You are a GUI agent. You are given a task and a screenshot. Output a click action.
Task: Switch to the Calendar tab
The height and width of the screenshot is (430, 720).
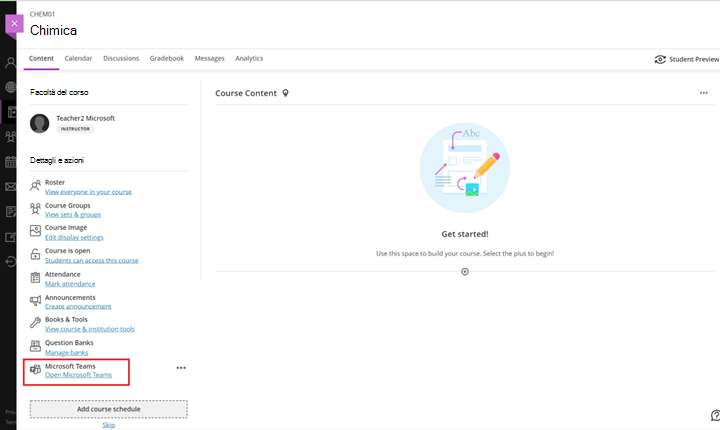click(x=78, y=58)
